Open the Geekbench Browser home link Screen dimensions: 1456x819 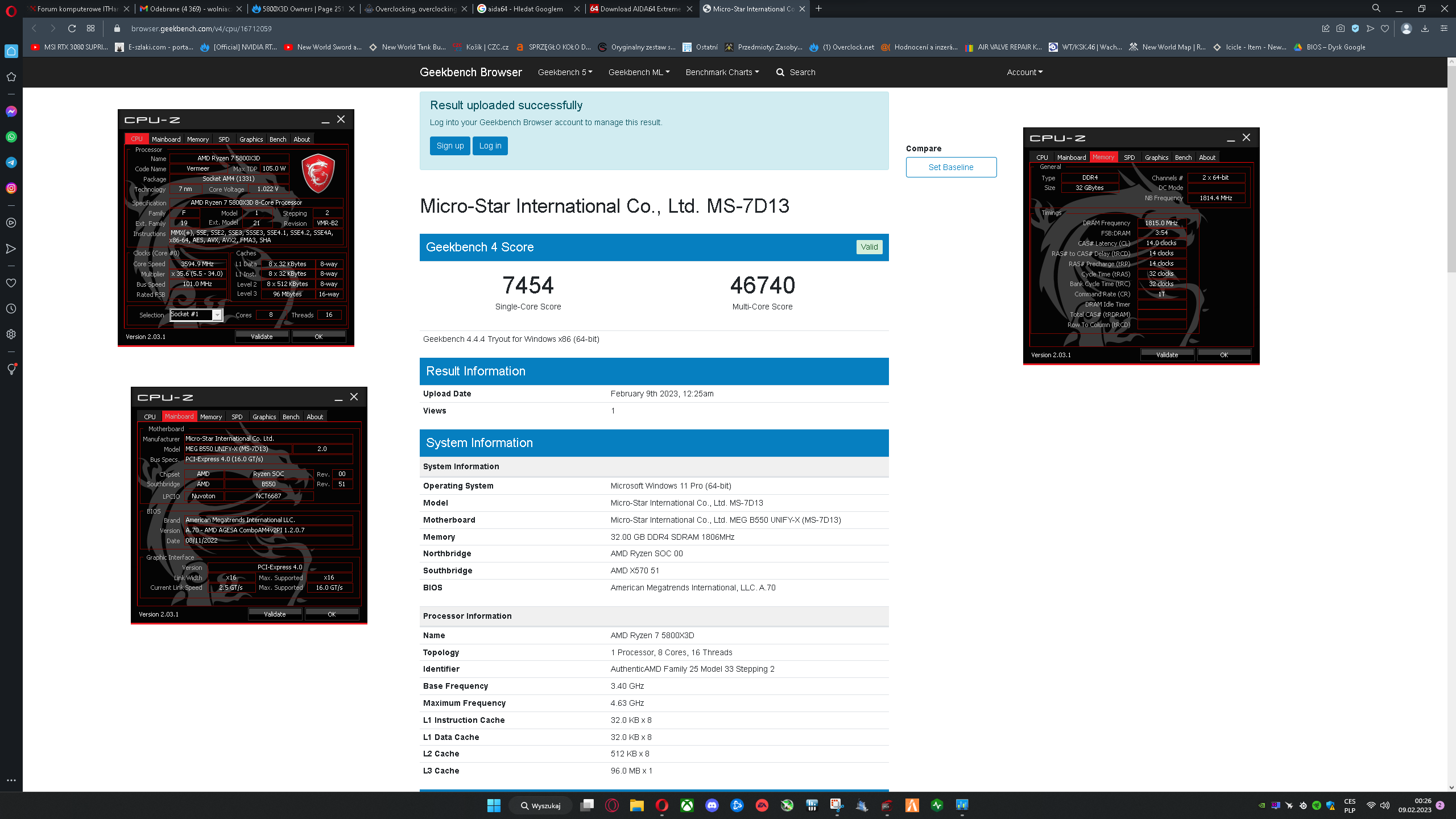470,72
